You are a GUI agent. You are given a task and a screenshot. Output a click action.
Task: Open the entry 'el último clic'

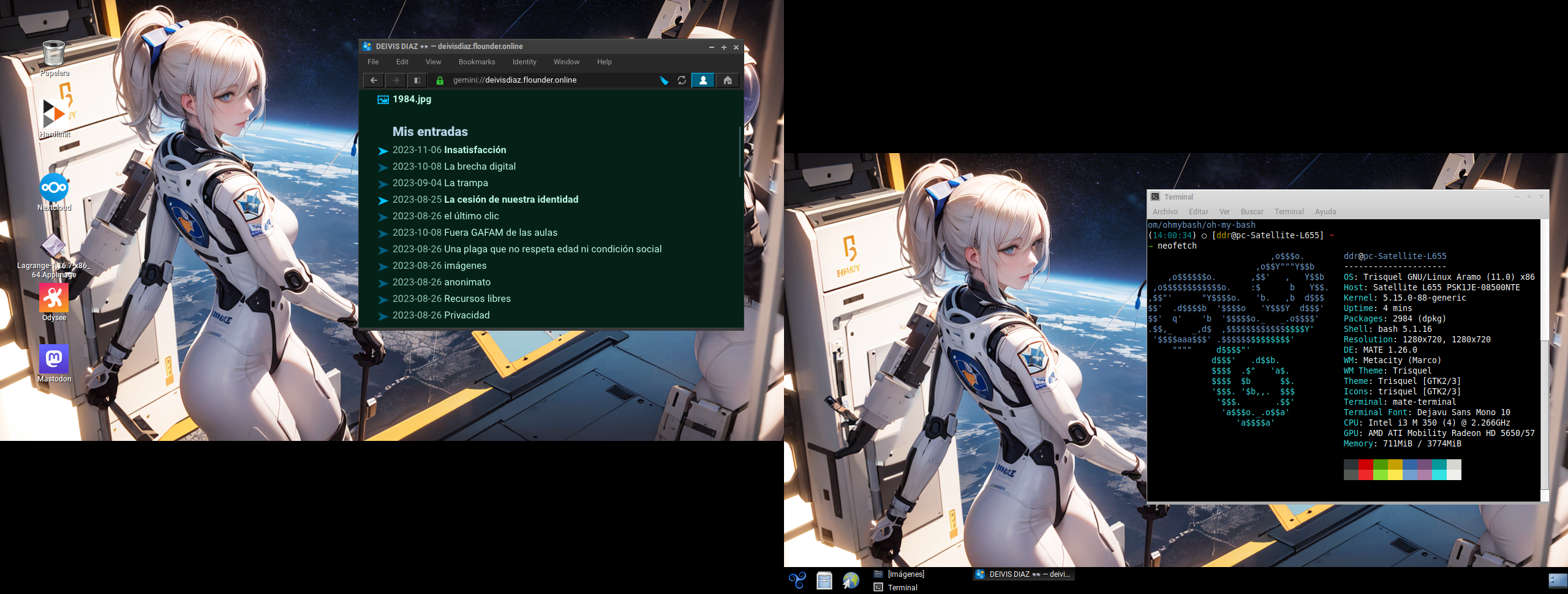point(471,216)
